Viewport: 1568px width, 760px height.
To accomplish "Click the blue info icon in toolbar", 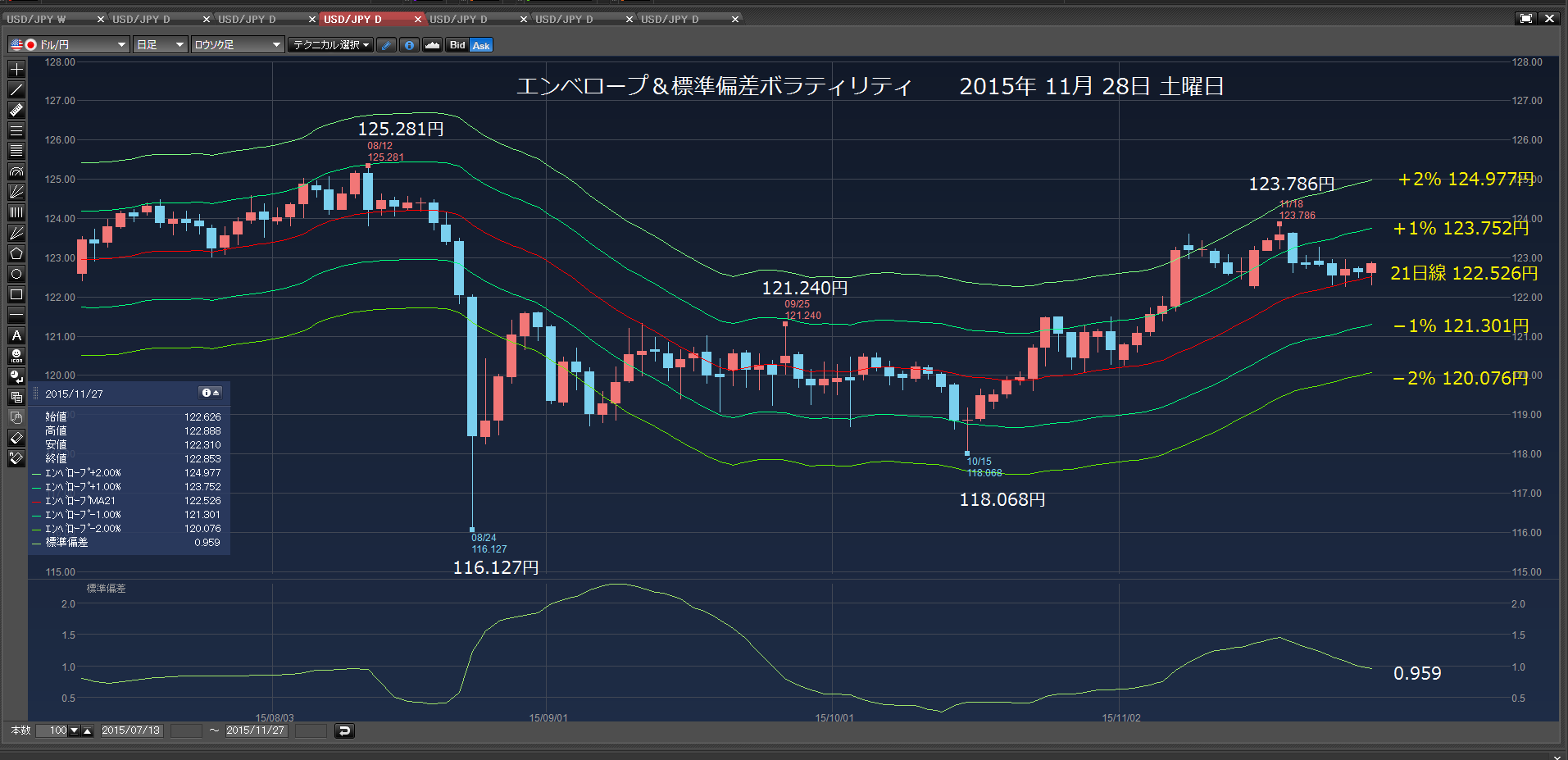I will tap(409, 45).
